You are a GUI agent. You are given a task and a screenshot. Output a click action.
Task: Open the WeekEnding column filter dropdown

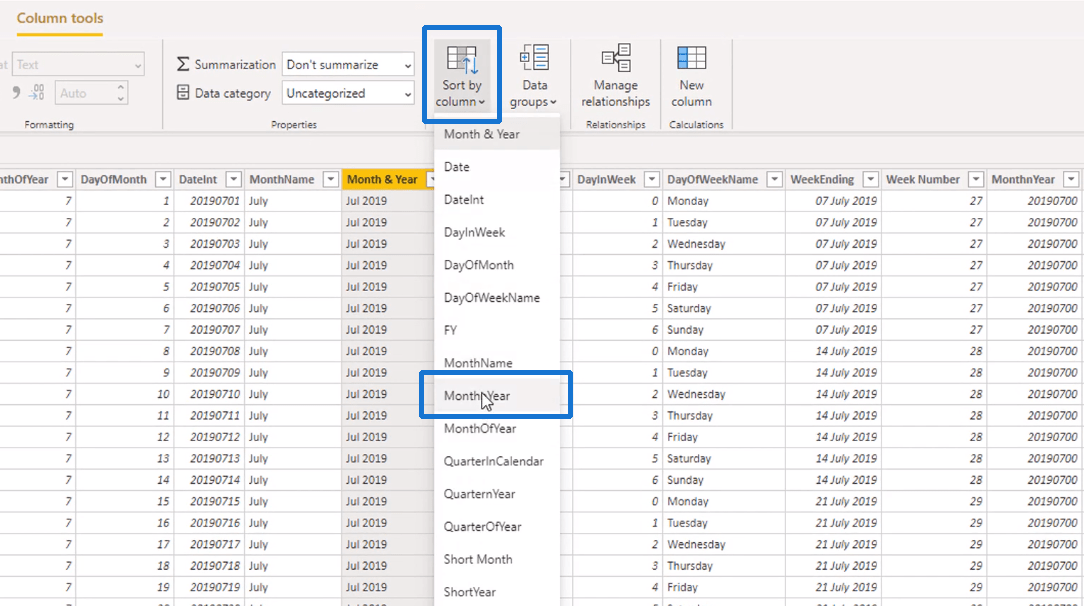[870, 180]
